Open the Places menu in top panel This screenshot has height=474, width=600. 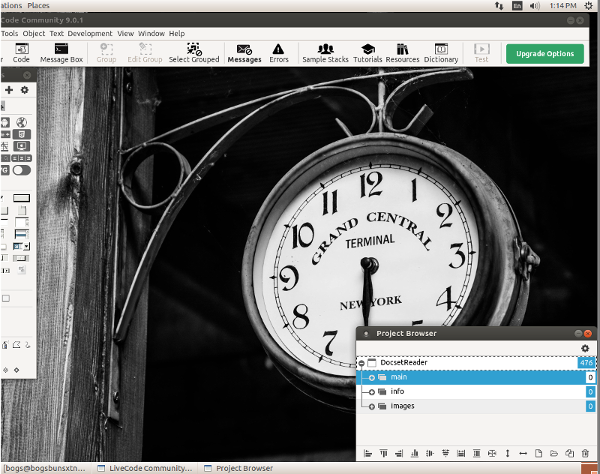pos(38,5)
